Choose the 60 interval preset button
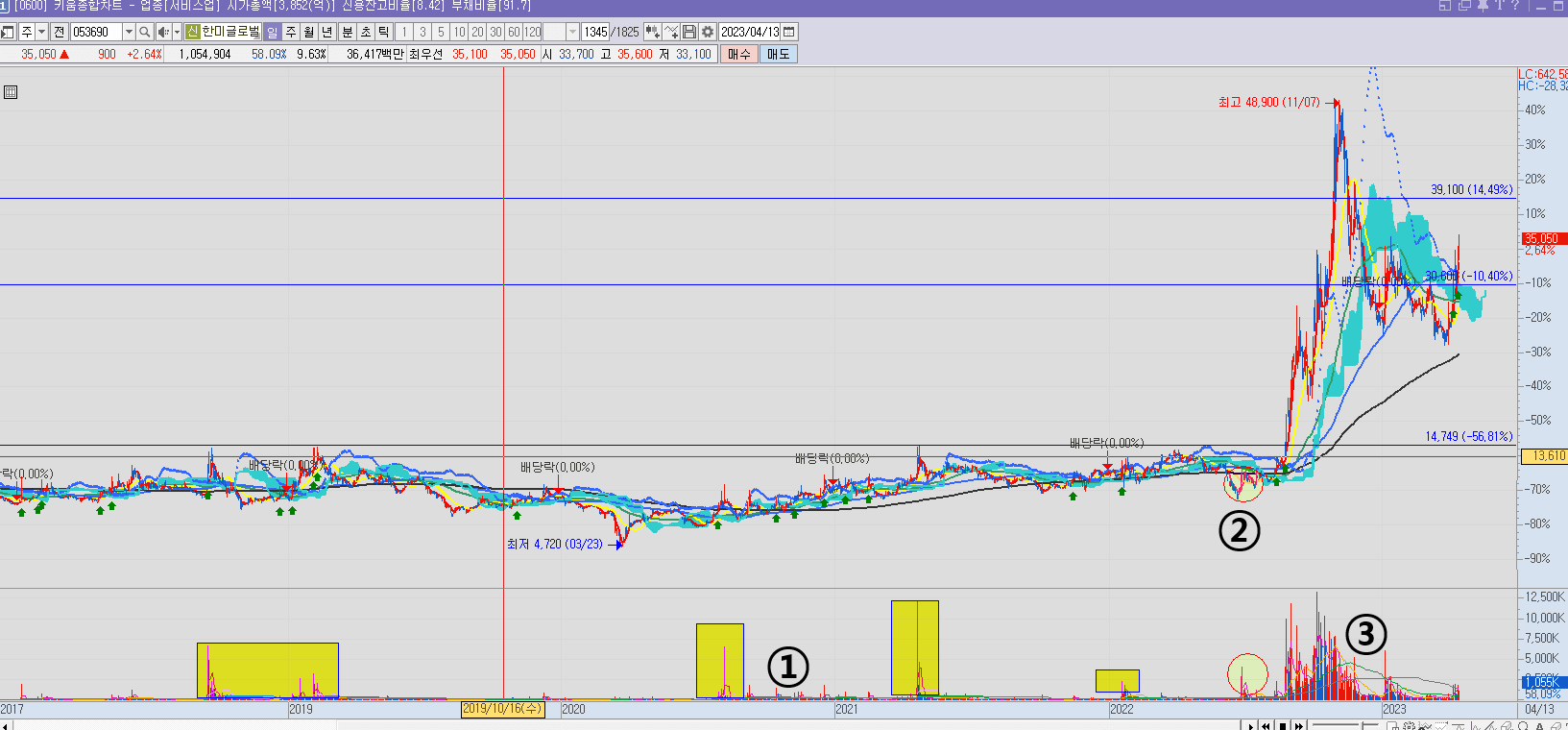1568x730 pixels. (514, 32)
